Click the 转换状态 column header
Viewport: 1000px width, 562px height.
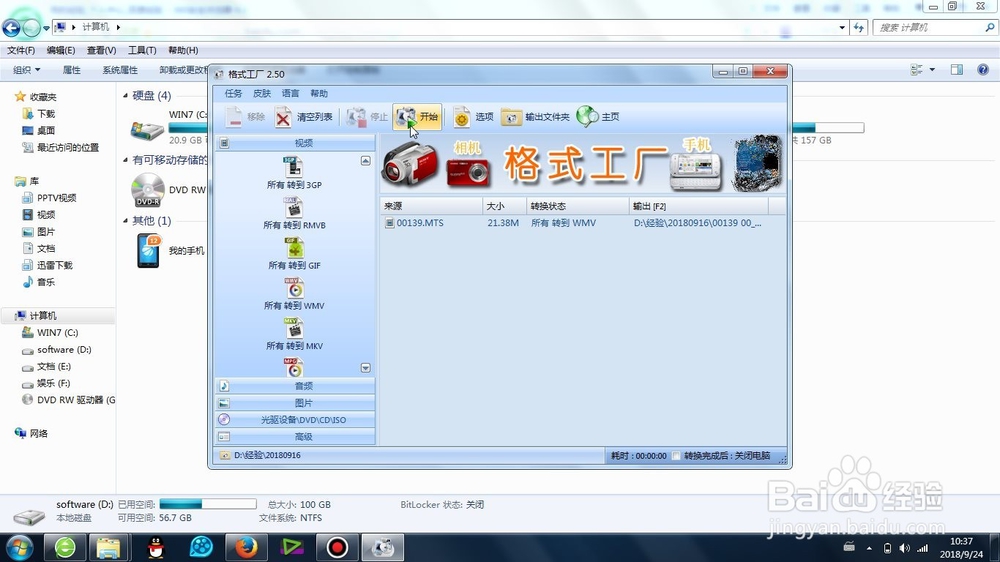coord(577,206)
